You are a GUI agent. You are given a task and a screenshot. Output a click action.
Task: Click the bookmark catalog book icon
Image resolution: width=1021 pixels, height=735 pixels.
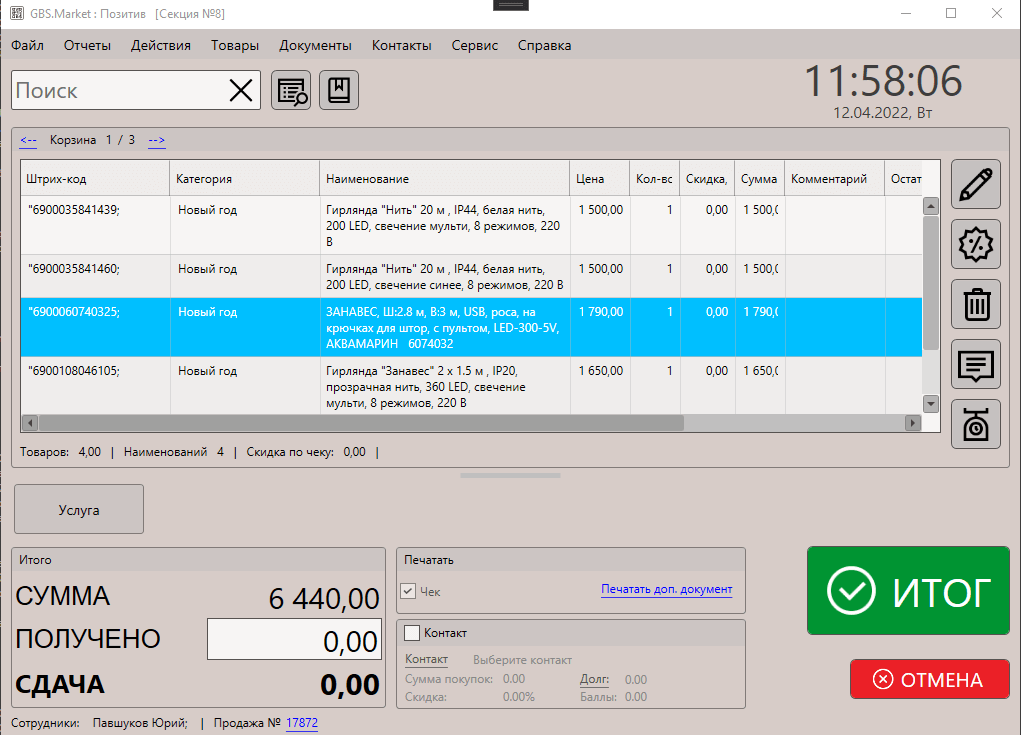(x=339, y=91)
